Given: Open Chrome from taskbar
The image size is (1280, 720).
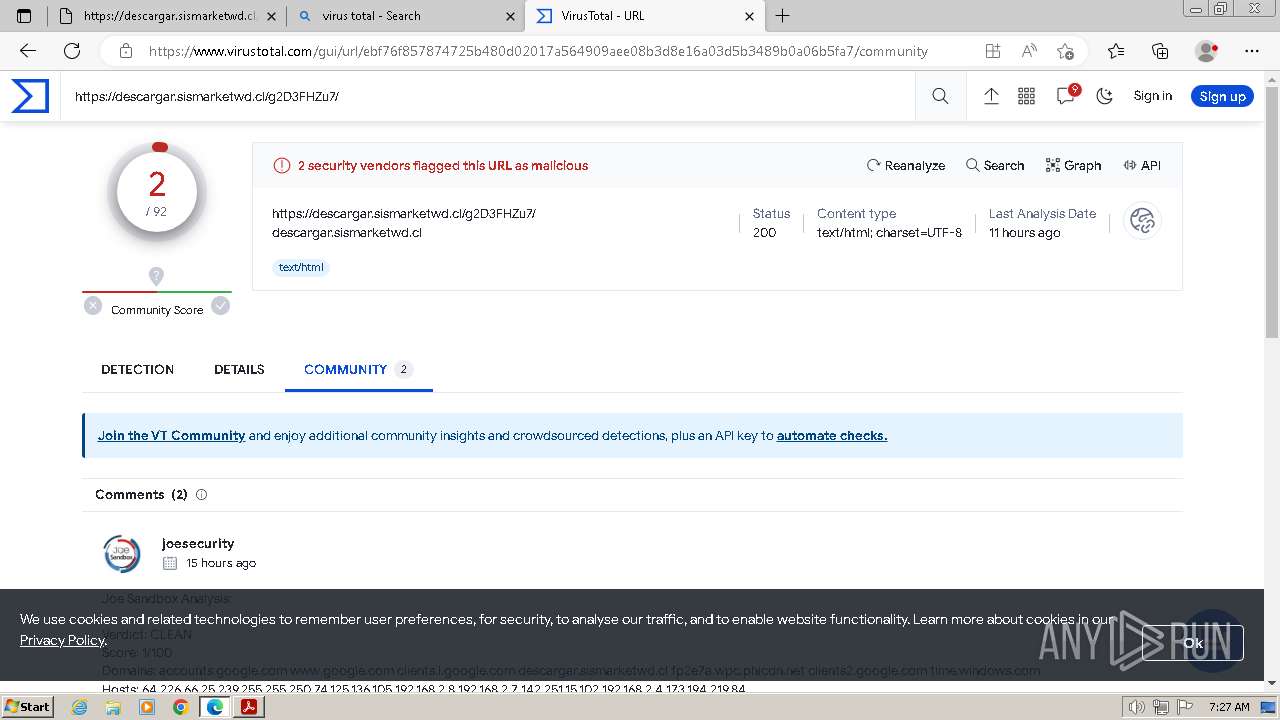Looking at the screenshot, I should 181,707.
